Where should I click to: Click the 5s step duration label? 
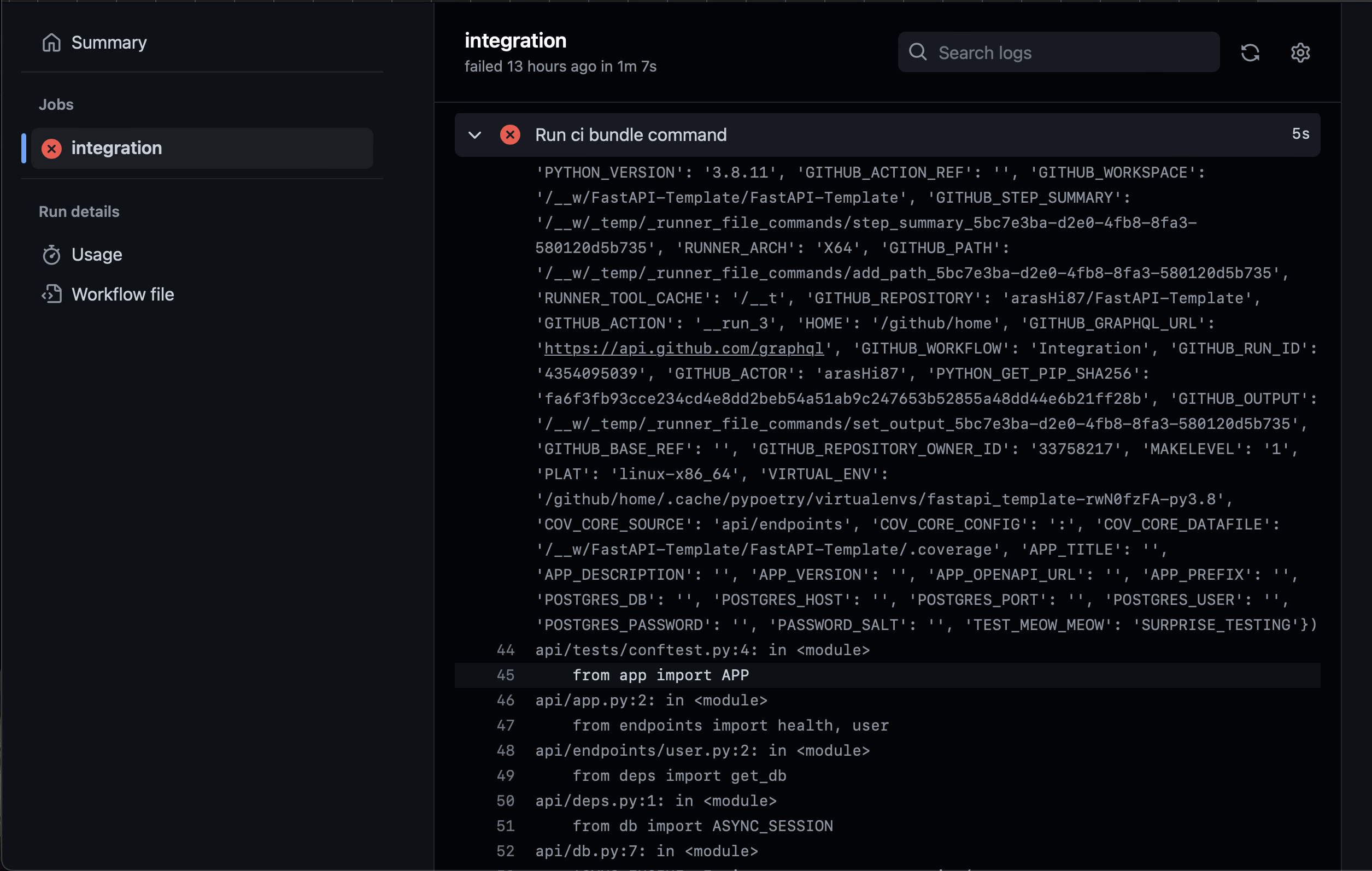pyautogui.click(x=1300, y=134)
